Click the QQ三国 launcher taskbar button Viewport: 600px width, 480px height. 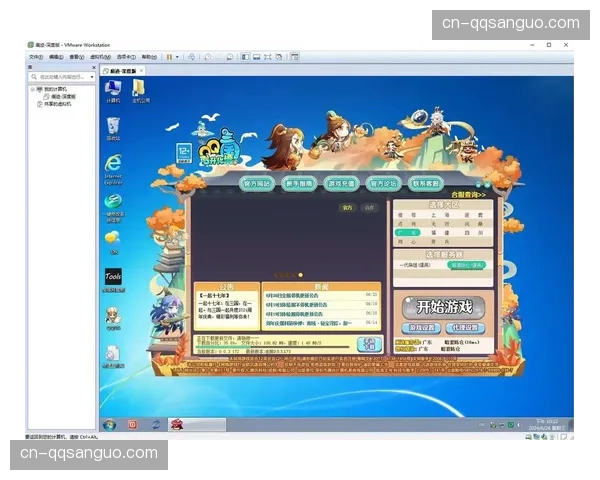pos(197,425)
